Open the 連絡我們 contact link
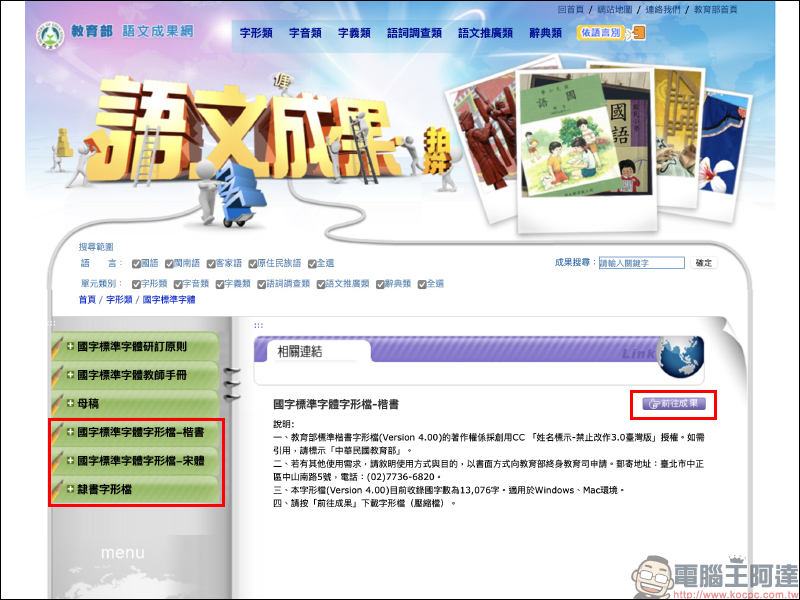 coord(663,9)
